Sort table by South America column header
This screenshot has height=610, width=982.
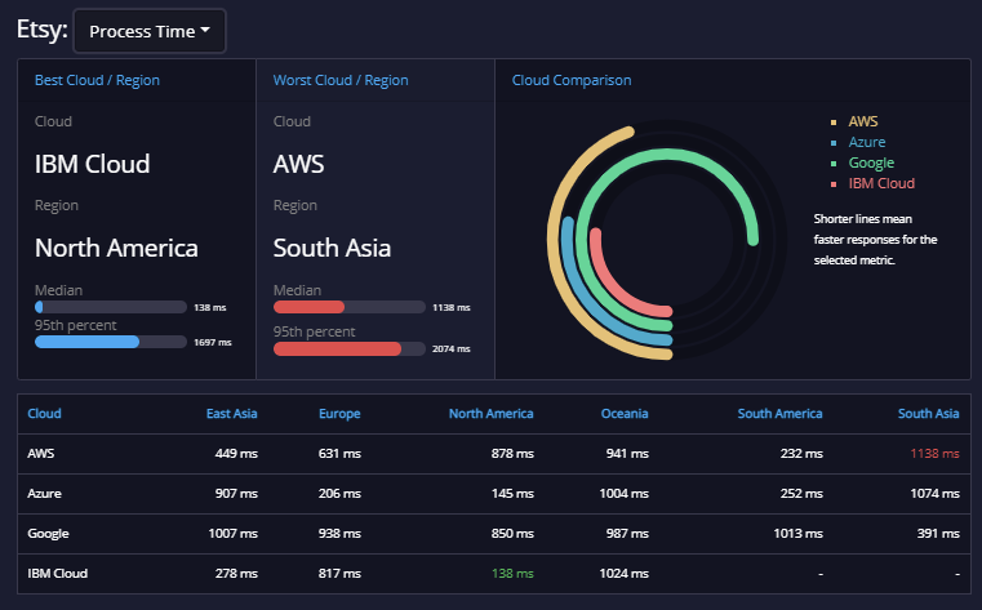click(x=780, y=413)
